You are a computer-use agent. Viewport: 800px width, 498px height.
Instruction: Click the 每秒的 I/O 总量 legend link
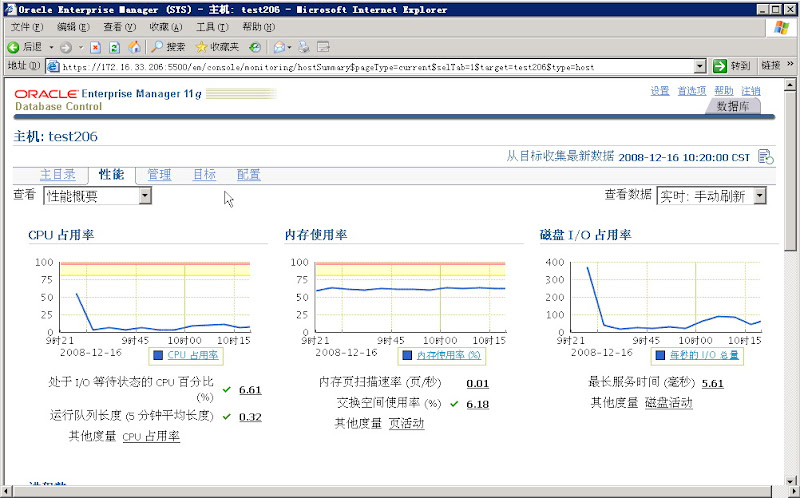(704, 355)
